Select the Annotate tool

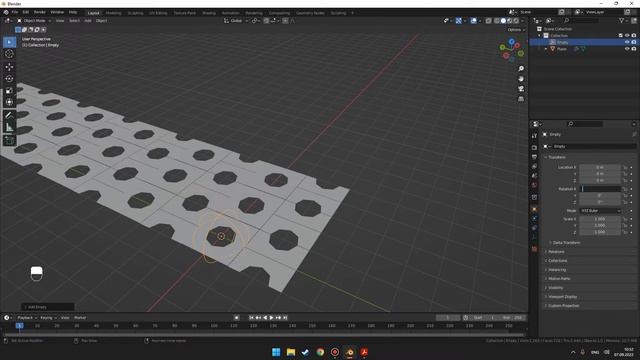coord(9,116)
